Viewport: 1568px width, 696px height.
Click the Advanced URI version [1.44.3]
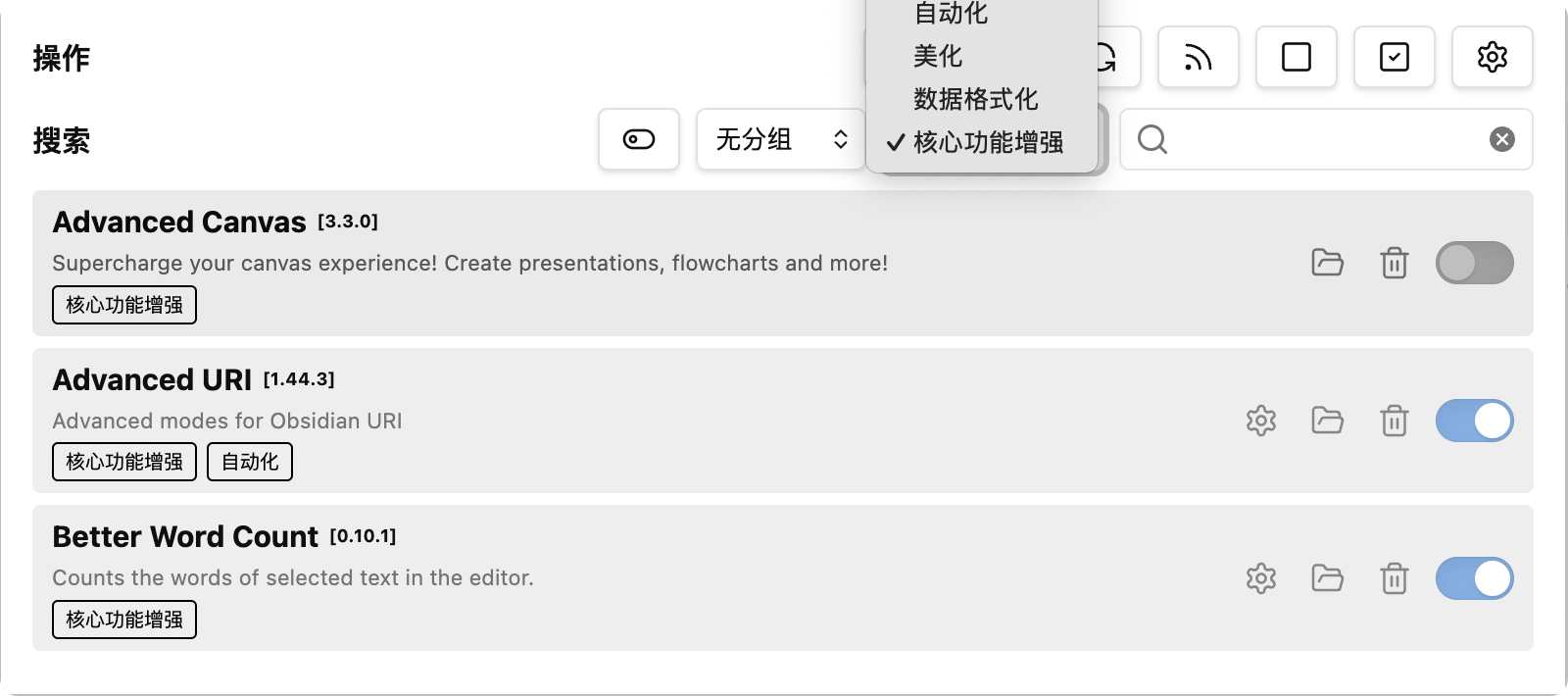click(x=299, y=379)
